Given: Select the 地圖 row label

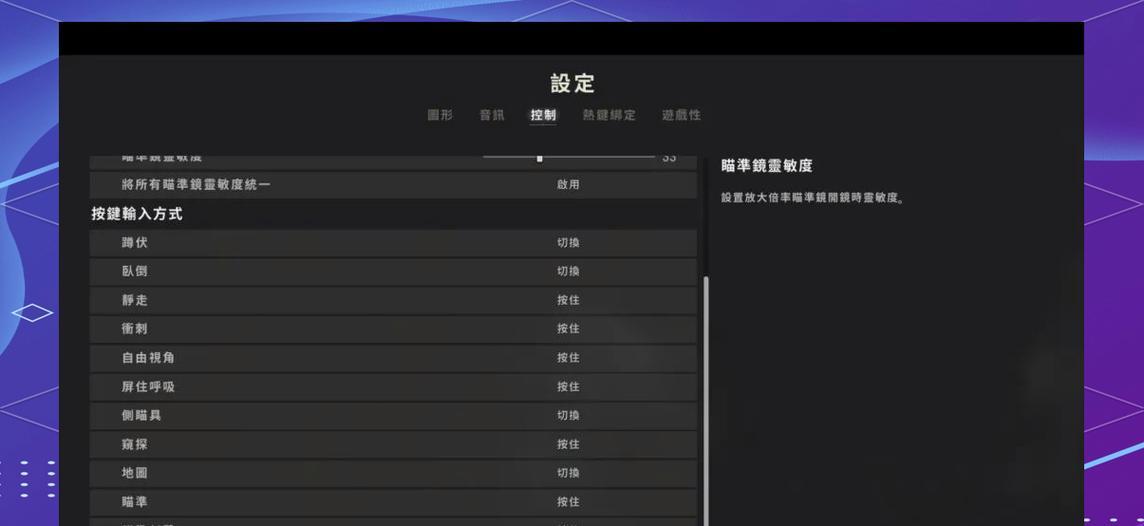Looking at the screenshot, I should pos(135,473).
